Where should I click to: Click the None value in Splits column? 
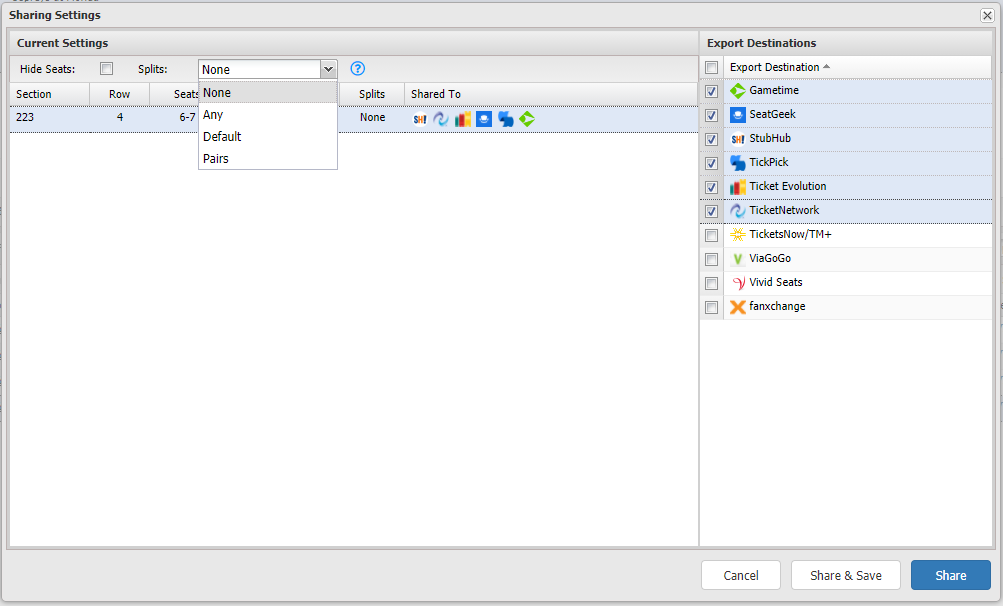[372, 117]
